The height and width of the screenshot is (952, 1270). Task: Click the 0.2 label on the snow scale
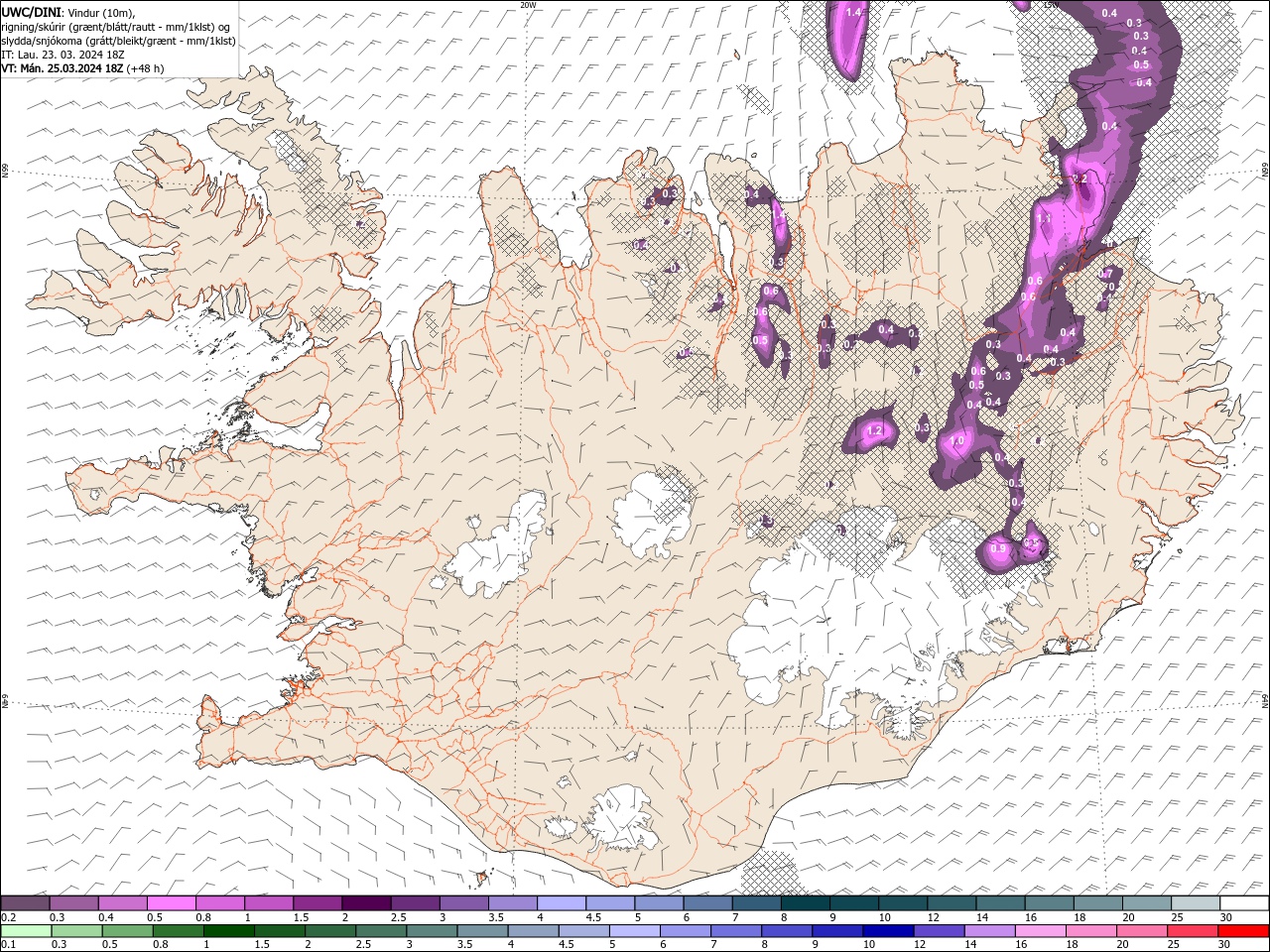click(8, 917)
